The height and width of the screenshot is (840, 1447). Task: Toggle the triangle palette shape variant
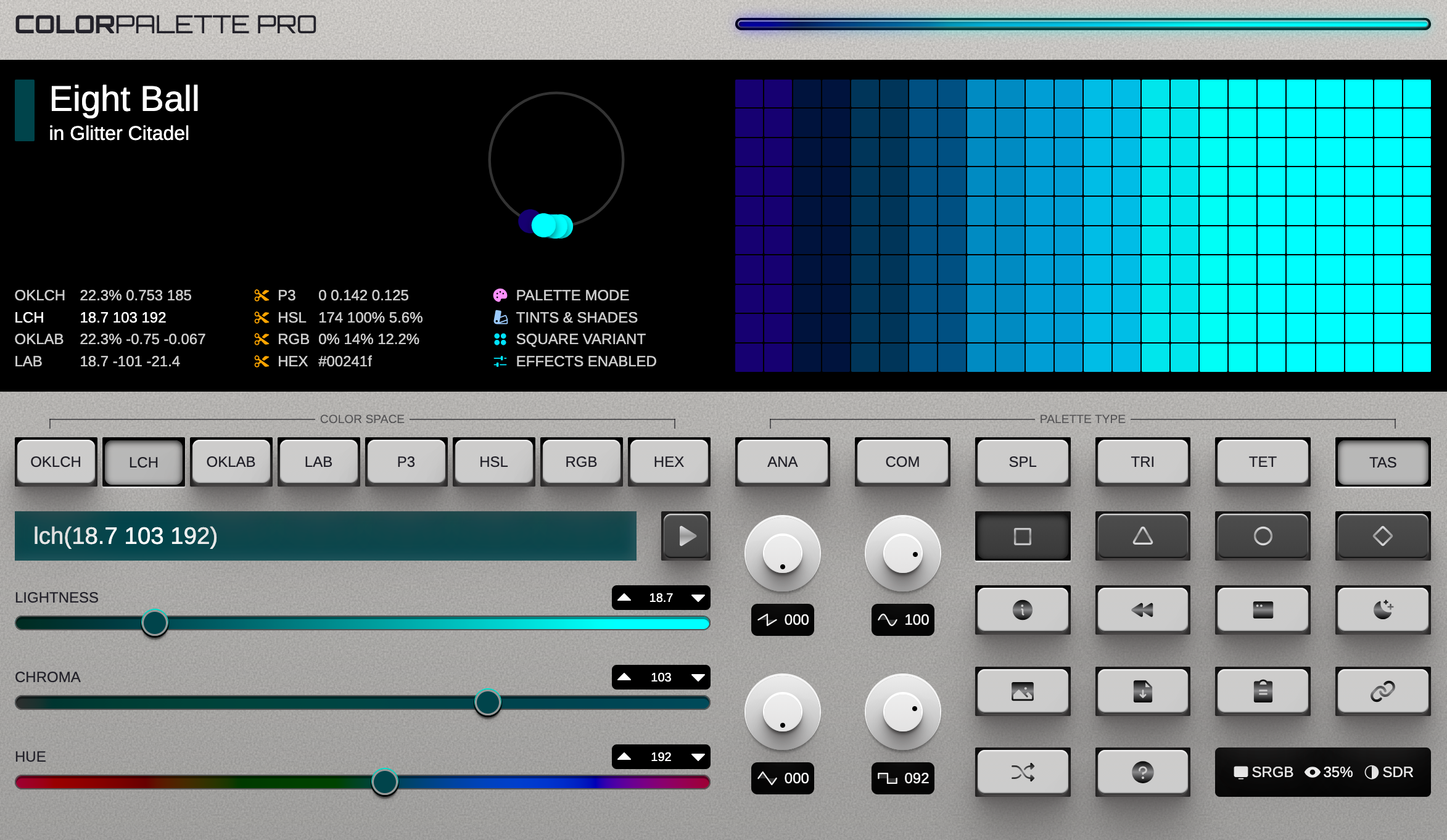tap(1142, 537)
